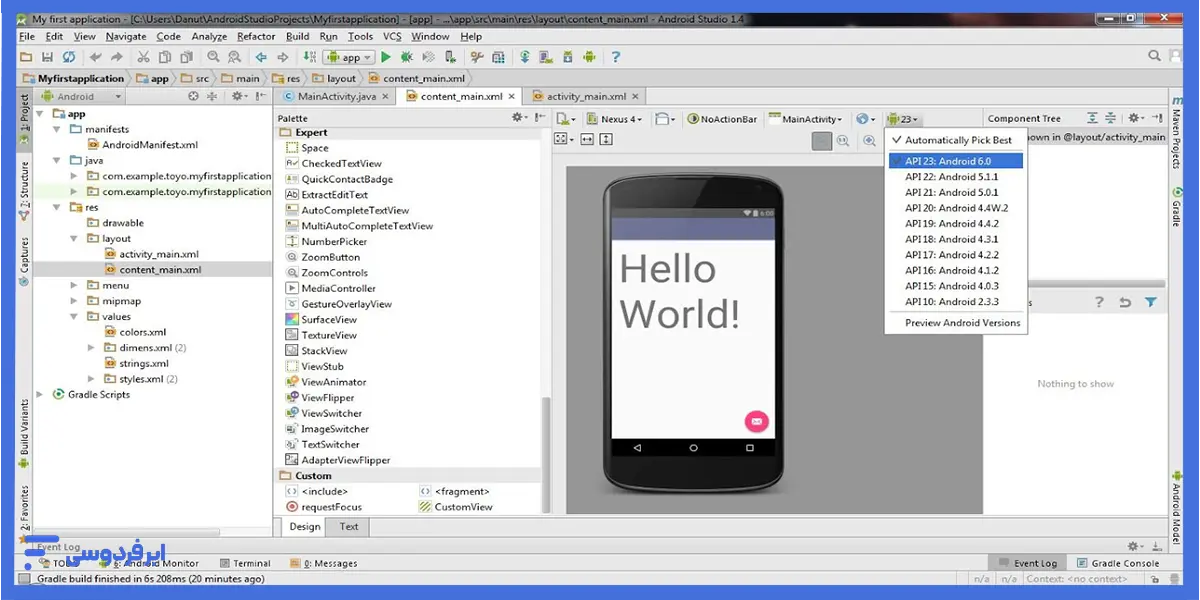Open the Gradle Console
The height and width of the screenshot is (600, 1200).
point(1118,563)
